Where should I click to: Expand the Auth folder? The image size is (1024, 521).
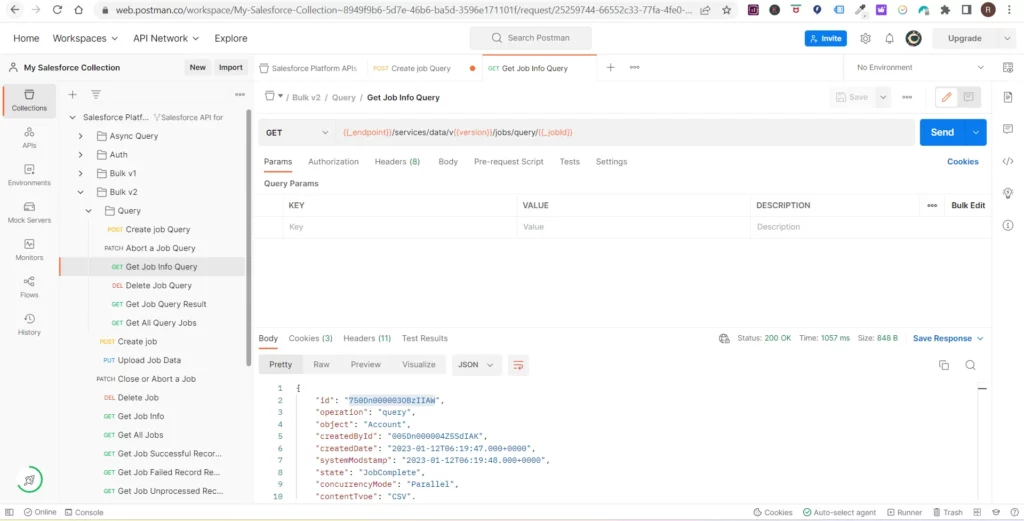point(80,155)
